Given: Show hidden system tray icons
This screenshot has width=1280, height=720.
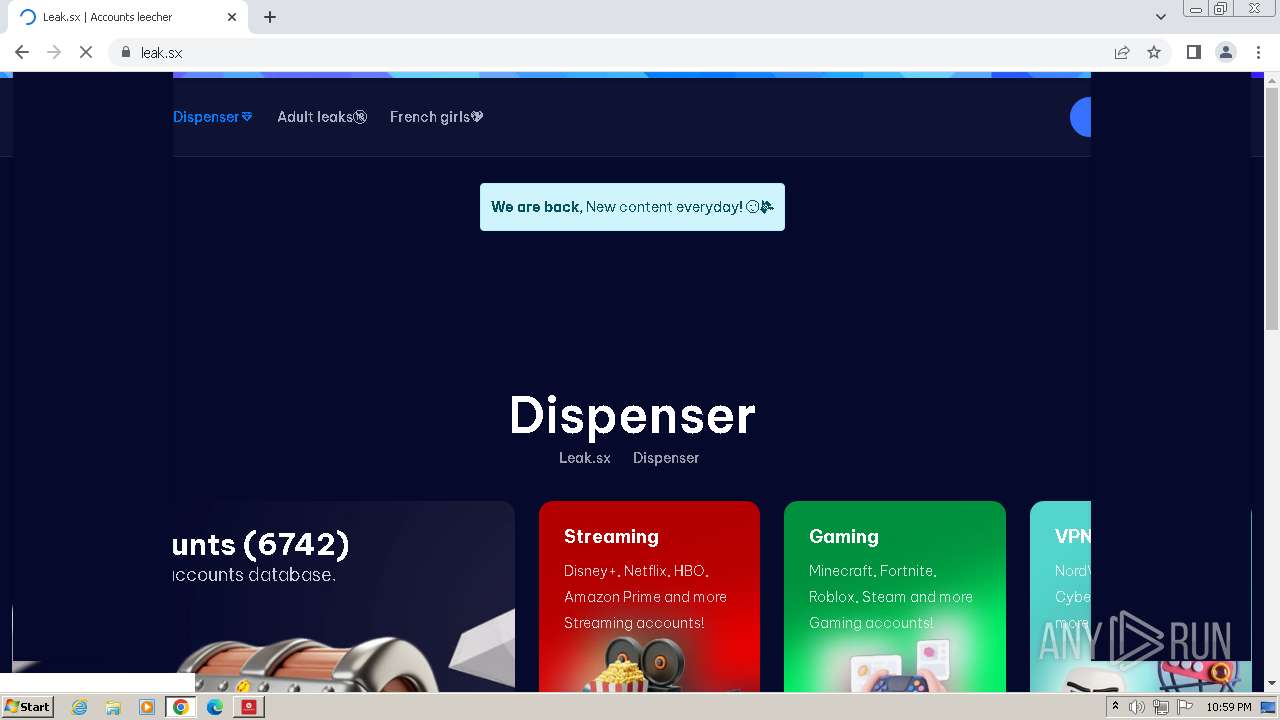Looking at the screenshot, I should pos(1115,707).
